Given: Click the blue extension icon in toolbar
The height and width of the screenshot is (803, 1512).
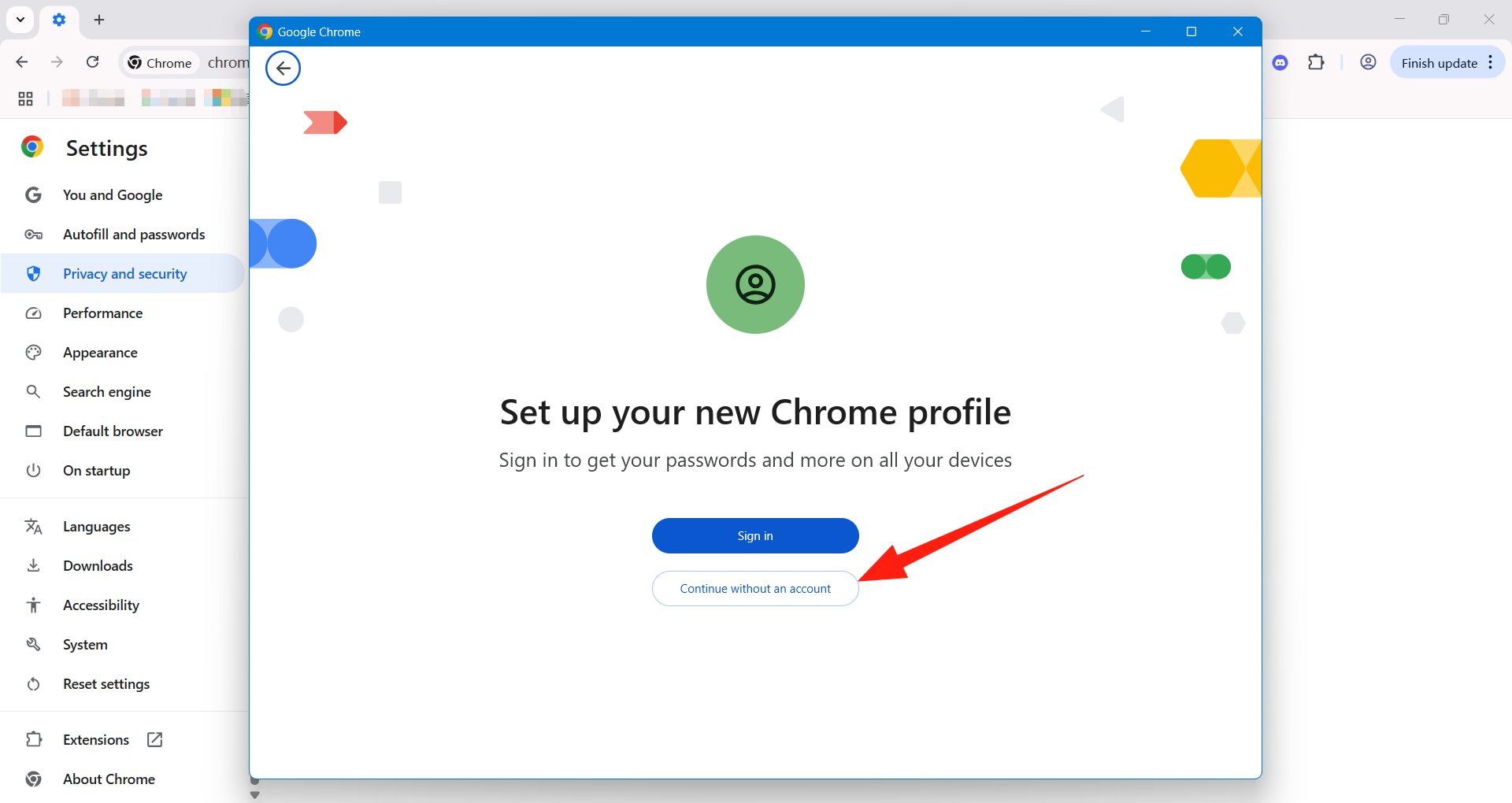Looking at the screenshot, I should 1280,63.
